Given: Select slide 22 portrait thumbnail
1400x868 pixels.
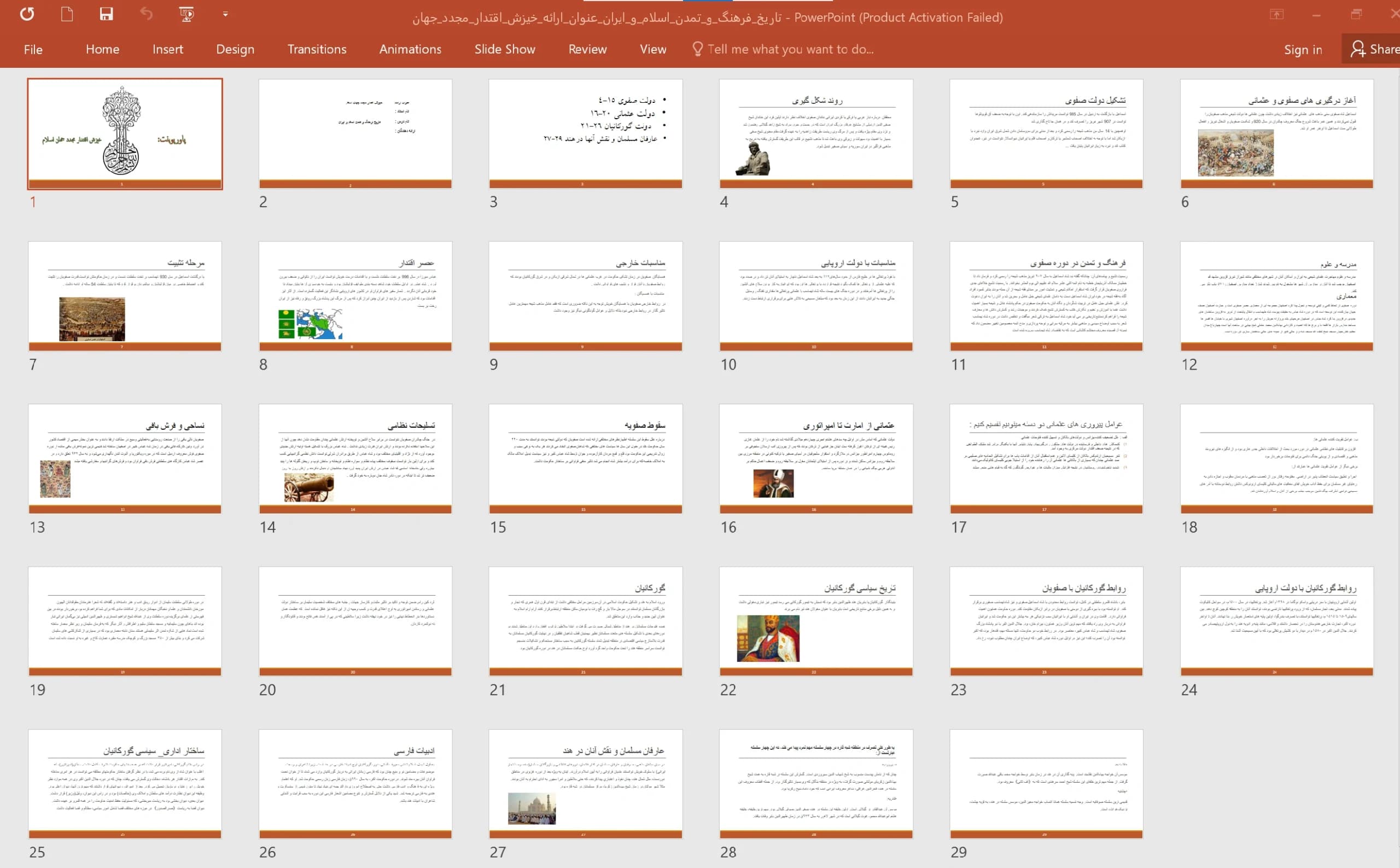Looking at the screenshot, I should pyautogui.click(x=815, y=621).
